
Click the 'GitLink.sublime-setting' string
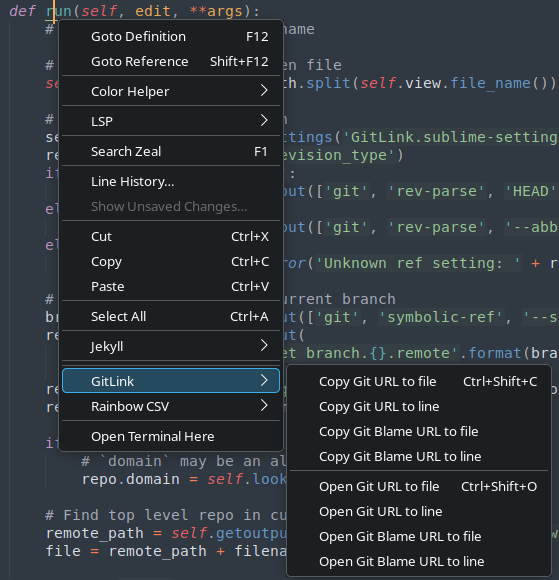449,137
